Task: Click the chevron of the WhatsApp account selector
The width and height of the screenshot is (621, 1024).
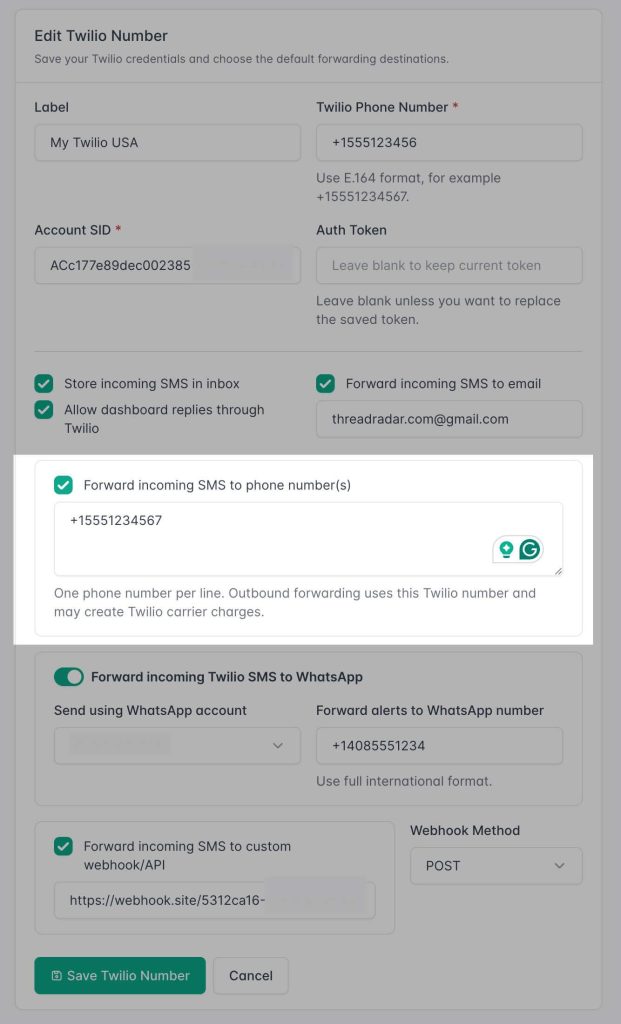Action: (278, 746)
